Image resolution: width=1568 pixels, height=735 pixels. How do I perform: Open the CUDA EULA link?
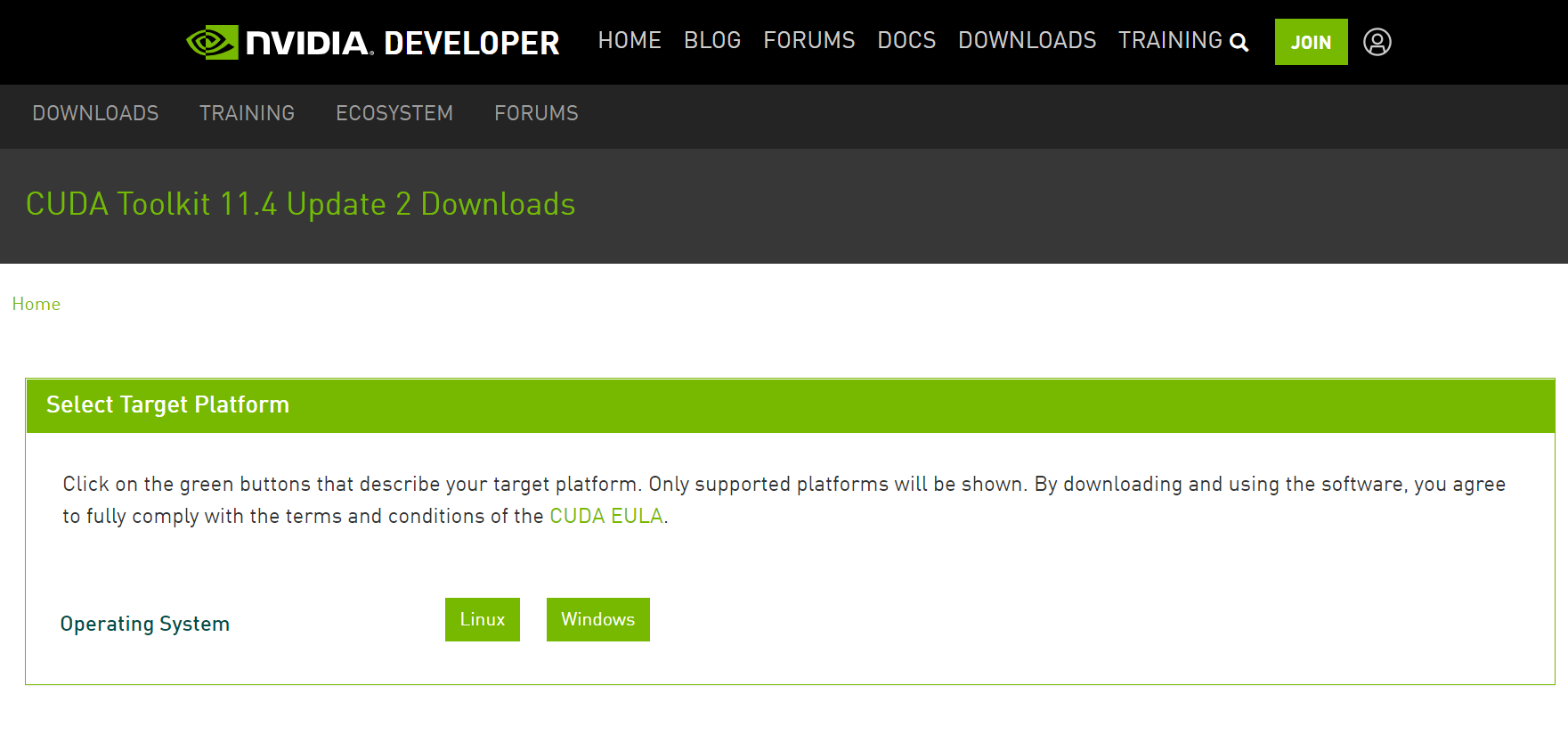point(605,516)
